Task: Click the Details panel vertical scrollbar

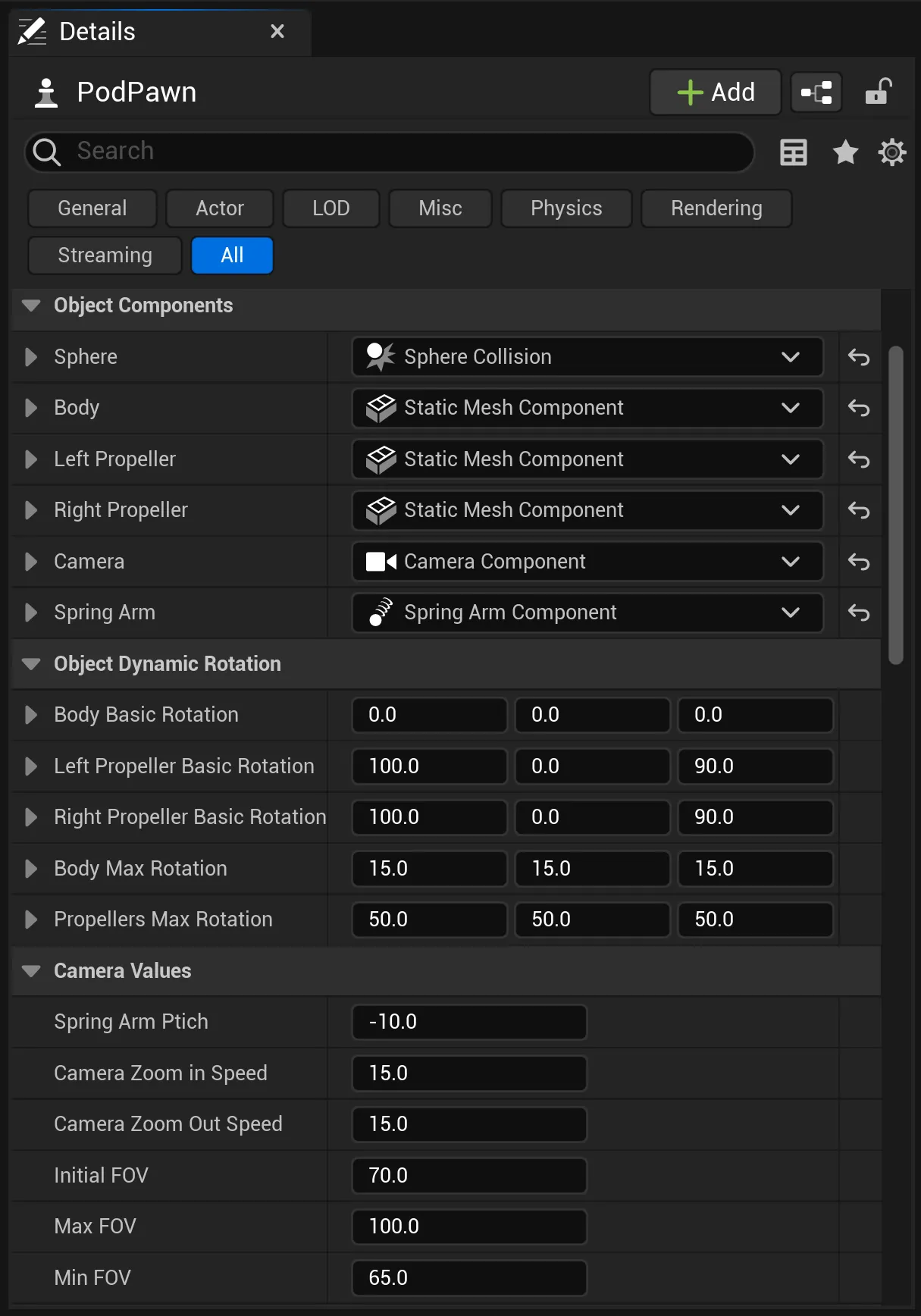Action: click(896, 505)
